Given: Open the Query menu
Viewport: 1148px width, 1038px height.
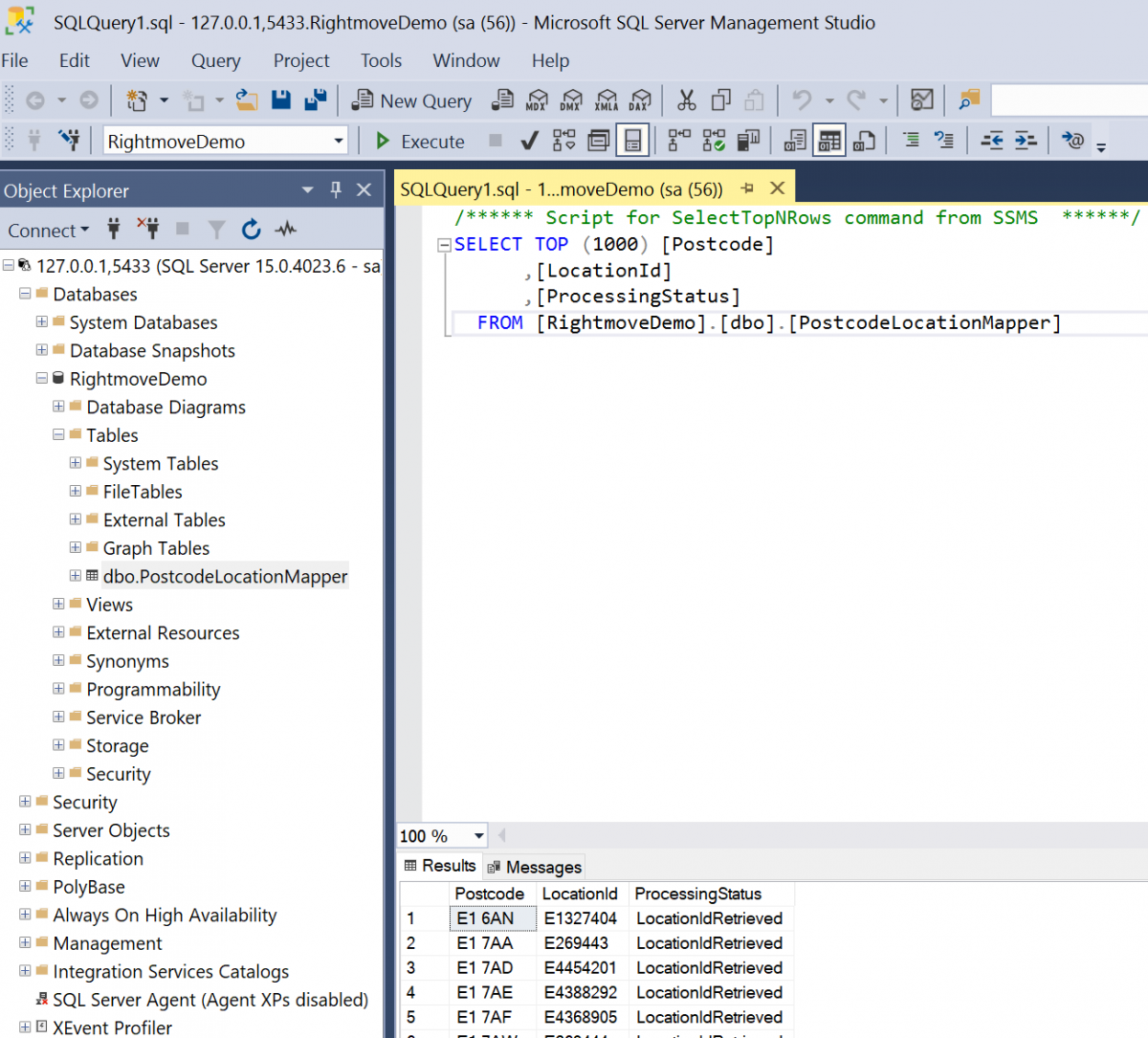Looking at the screenshot, I should tap(215, 60).
